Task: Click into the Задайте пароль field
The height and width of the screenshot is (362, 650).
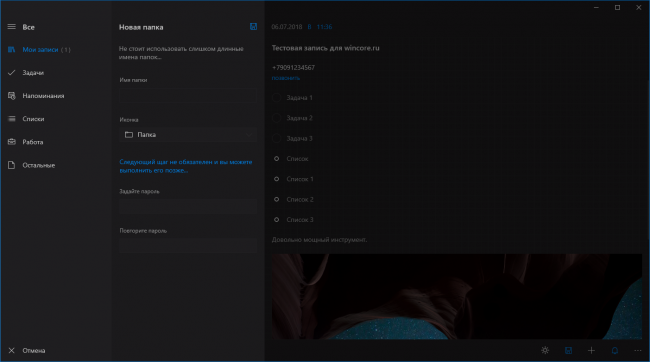Action: [188, 206]
